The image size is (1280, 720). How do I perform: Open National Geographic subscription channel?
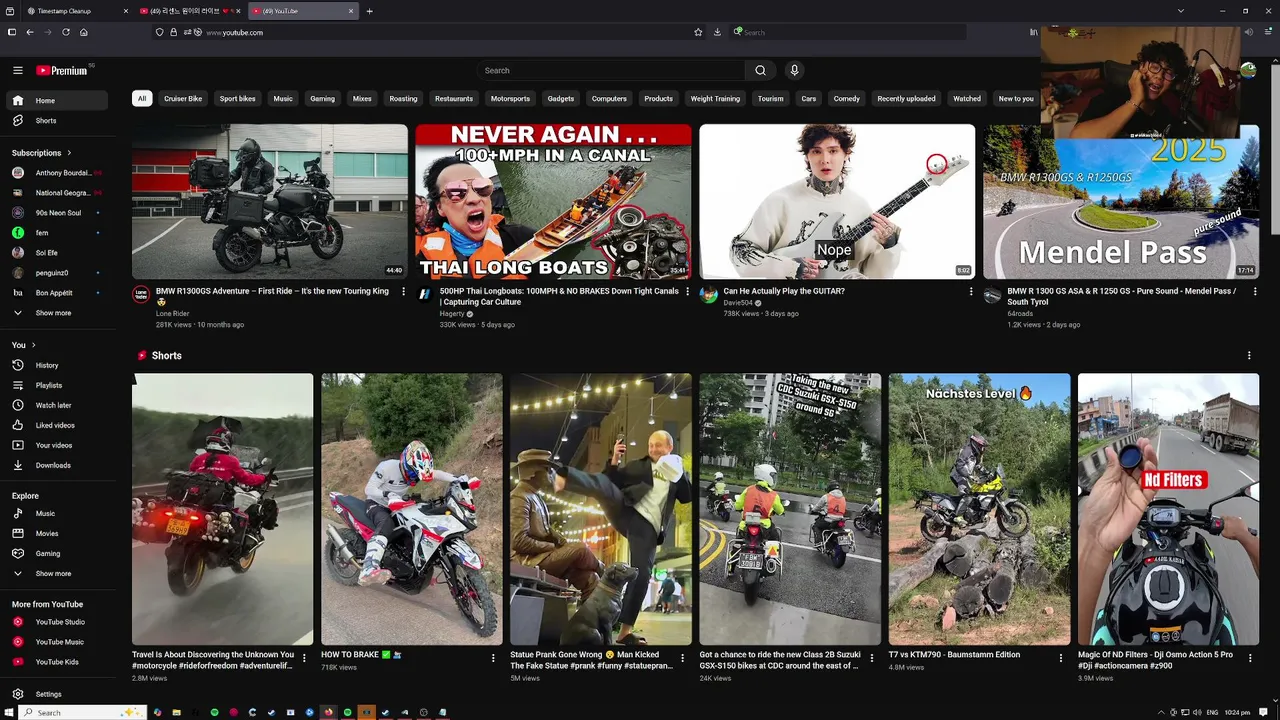click(56, 193)
